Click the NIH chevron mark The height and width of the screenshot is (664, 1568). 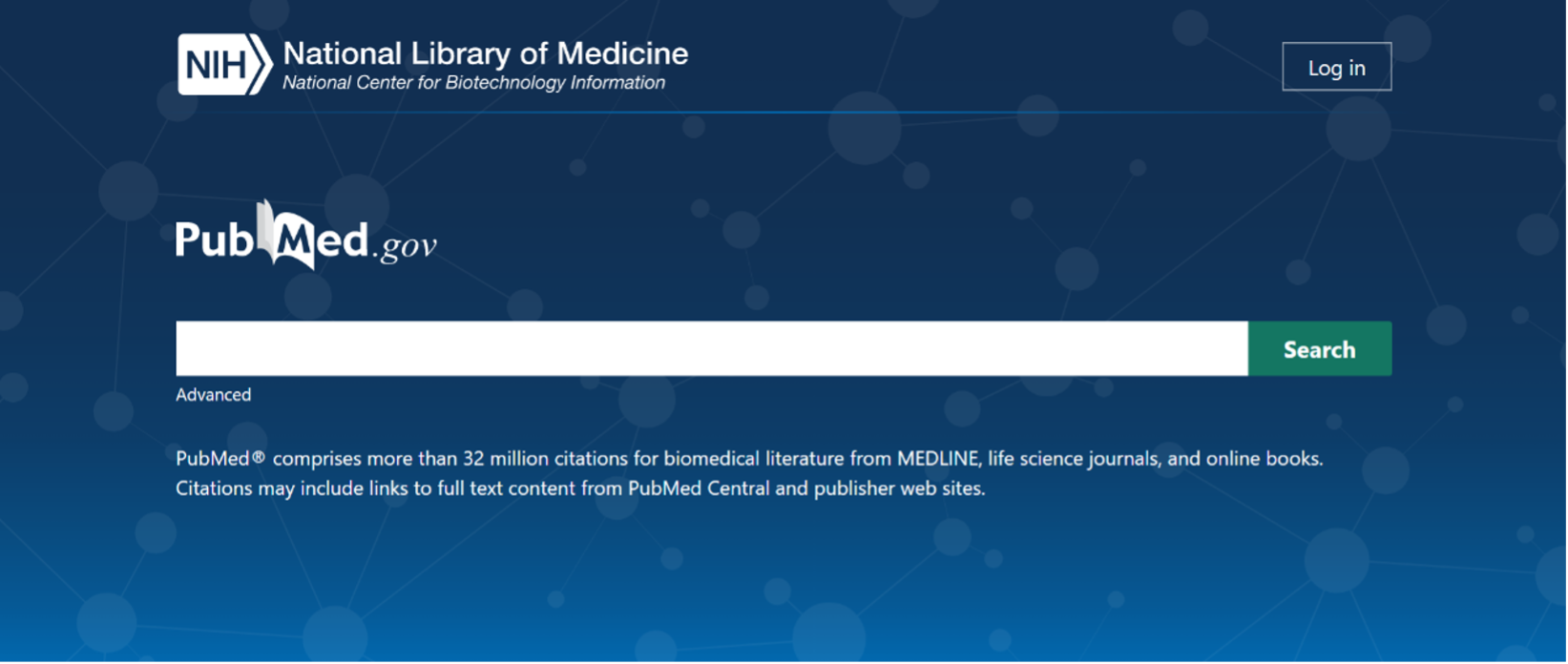point(259,66)
